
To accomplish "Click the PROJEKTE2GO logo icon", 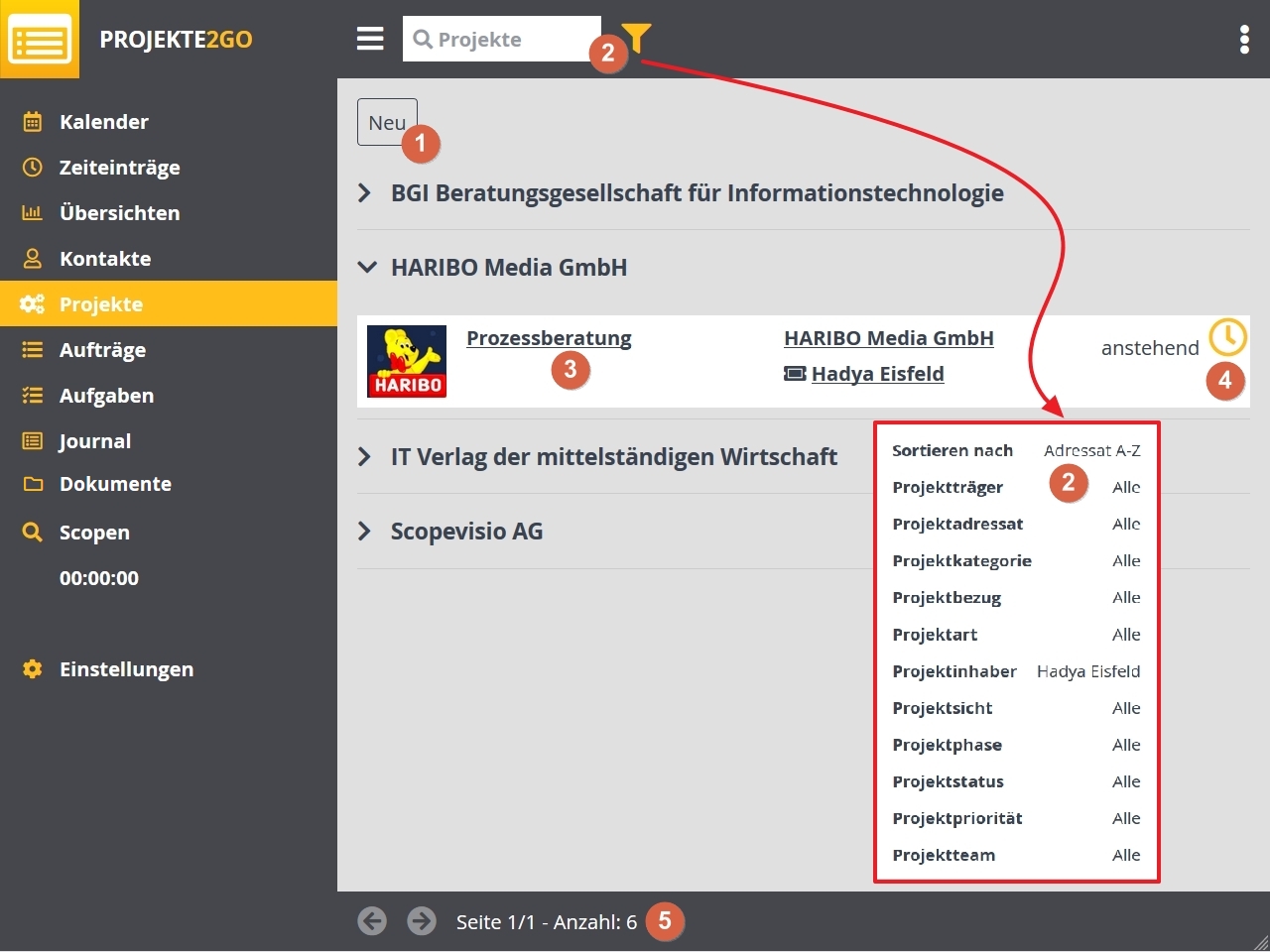I will tap(40, 40).
